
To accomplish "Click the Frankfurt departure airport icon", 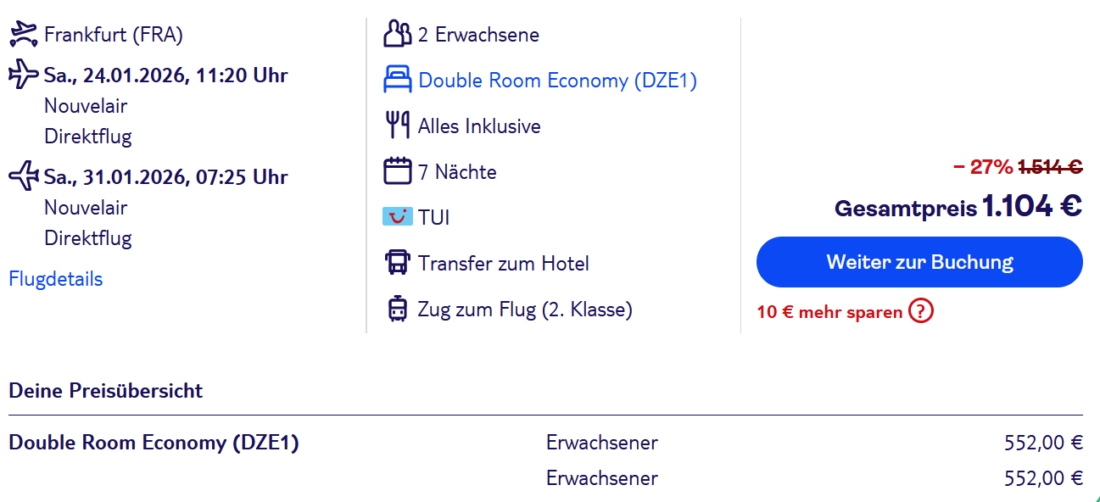I will tap(23, 35).
